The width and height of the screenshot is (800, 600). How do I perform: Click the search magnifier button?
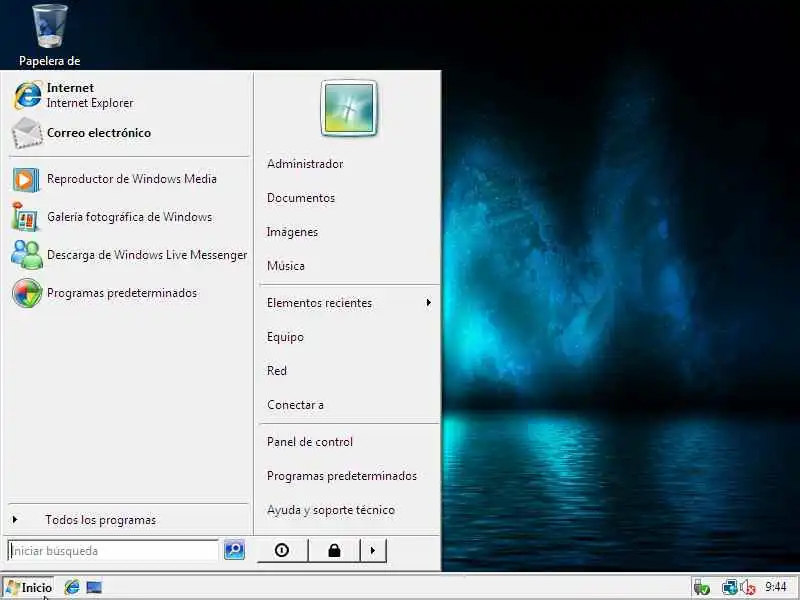(234, 549)
